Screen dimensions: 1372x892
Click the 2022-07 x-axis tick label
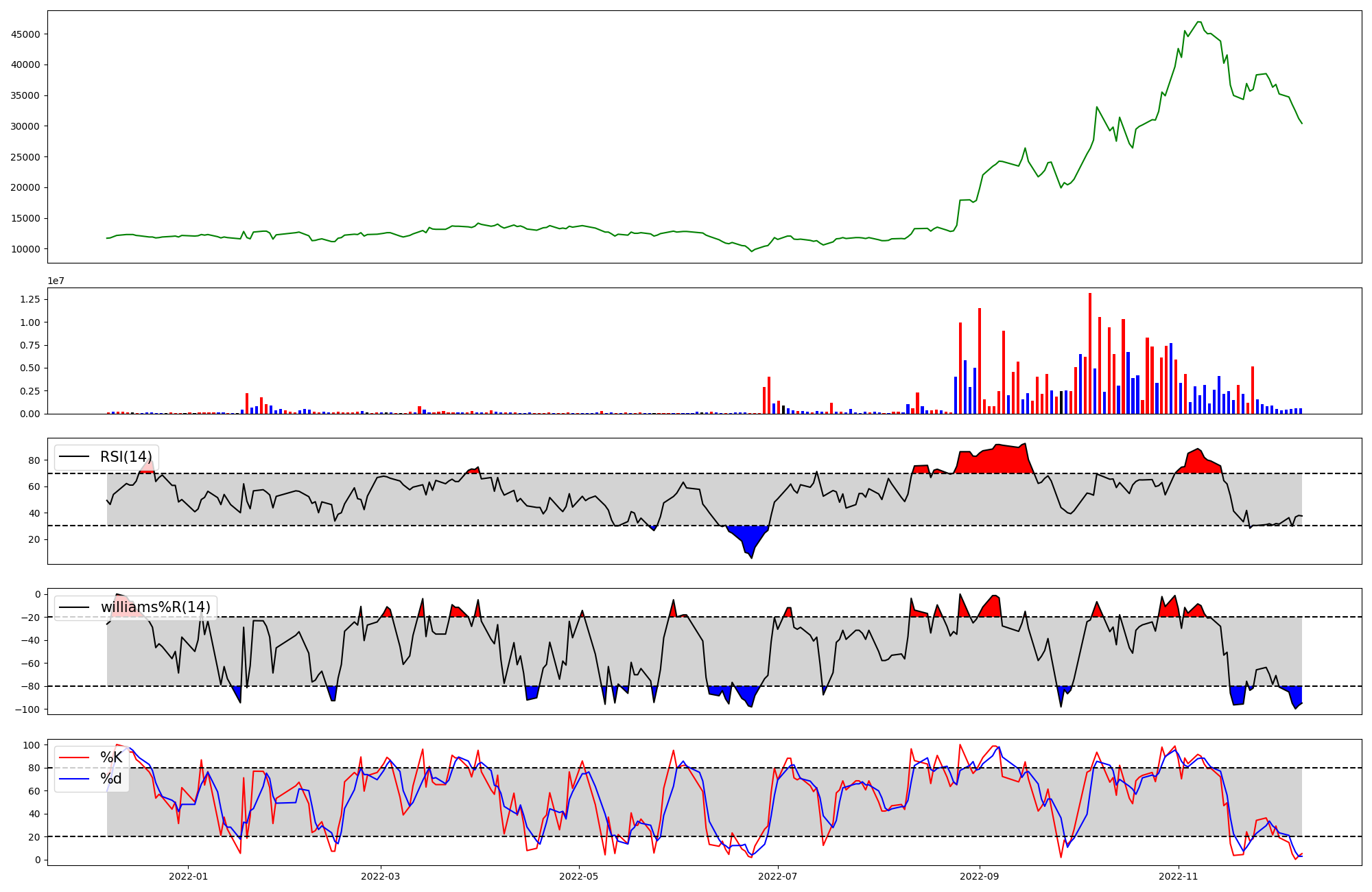tap(779, 876)
